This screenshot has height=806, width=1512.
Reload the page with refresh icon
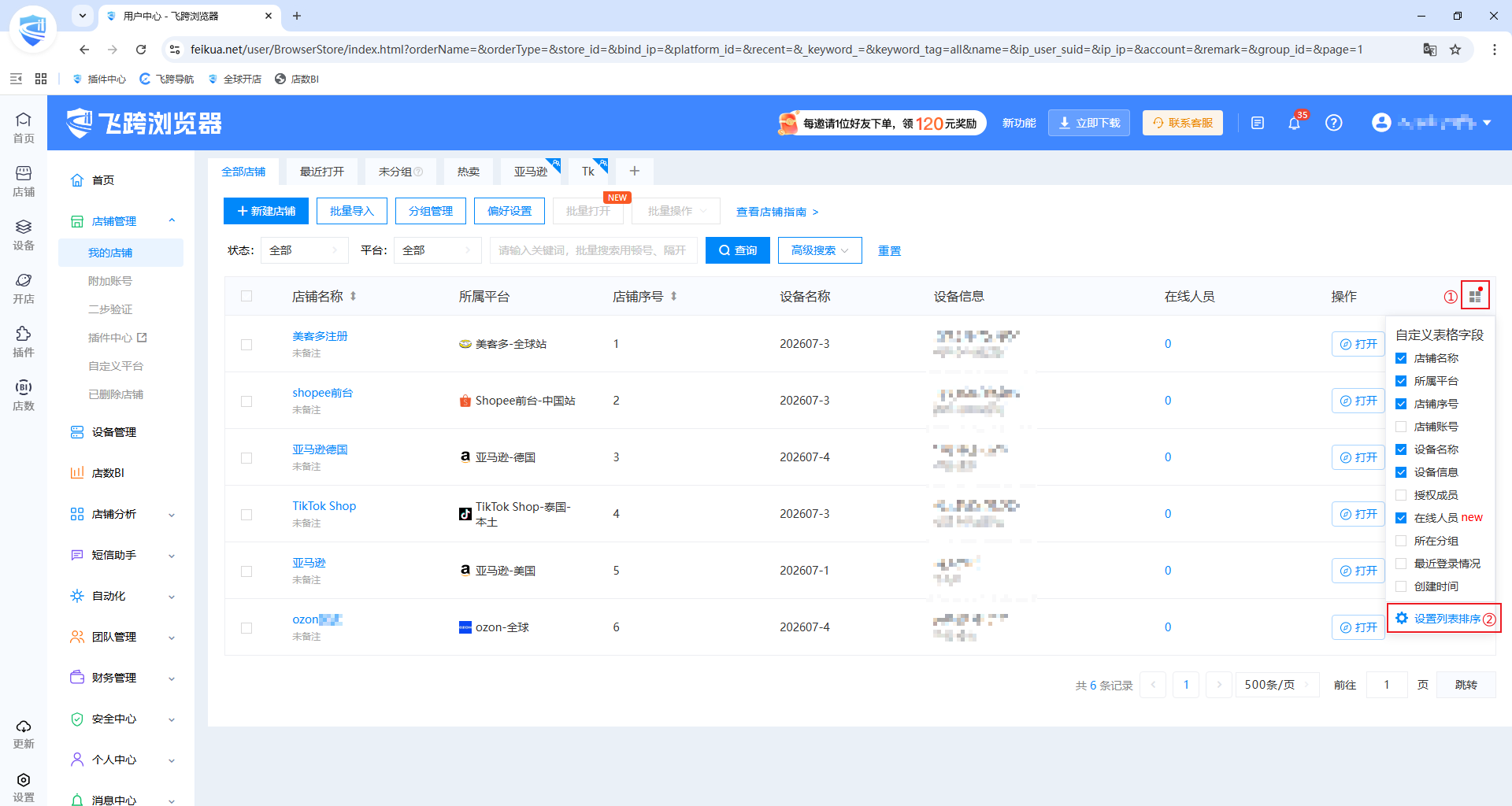(141, 50)
